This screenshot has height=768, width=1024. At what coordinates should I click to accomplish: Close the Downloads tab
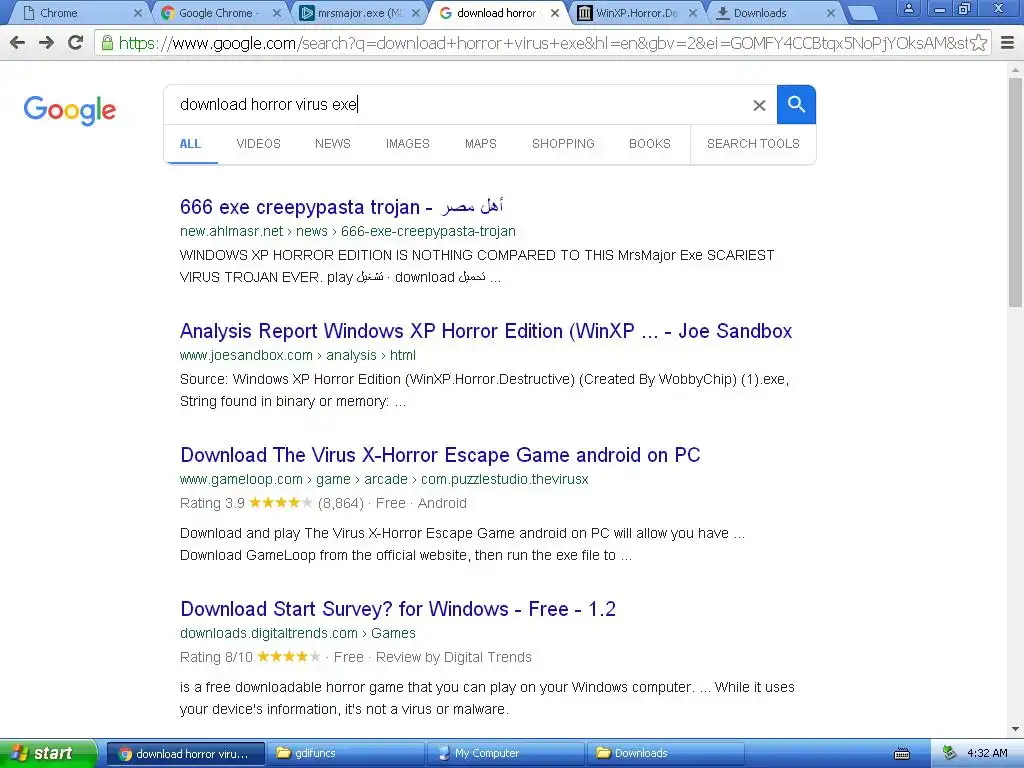tap(831, 13)
